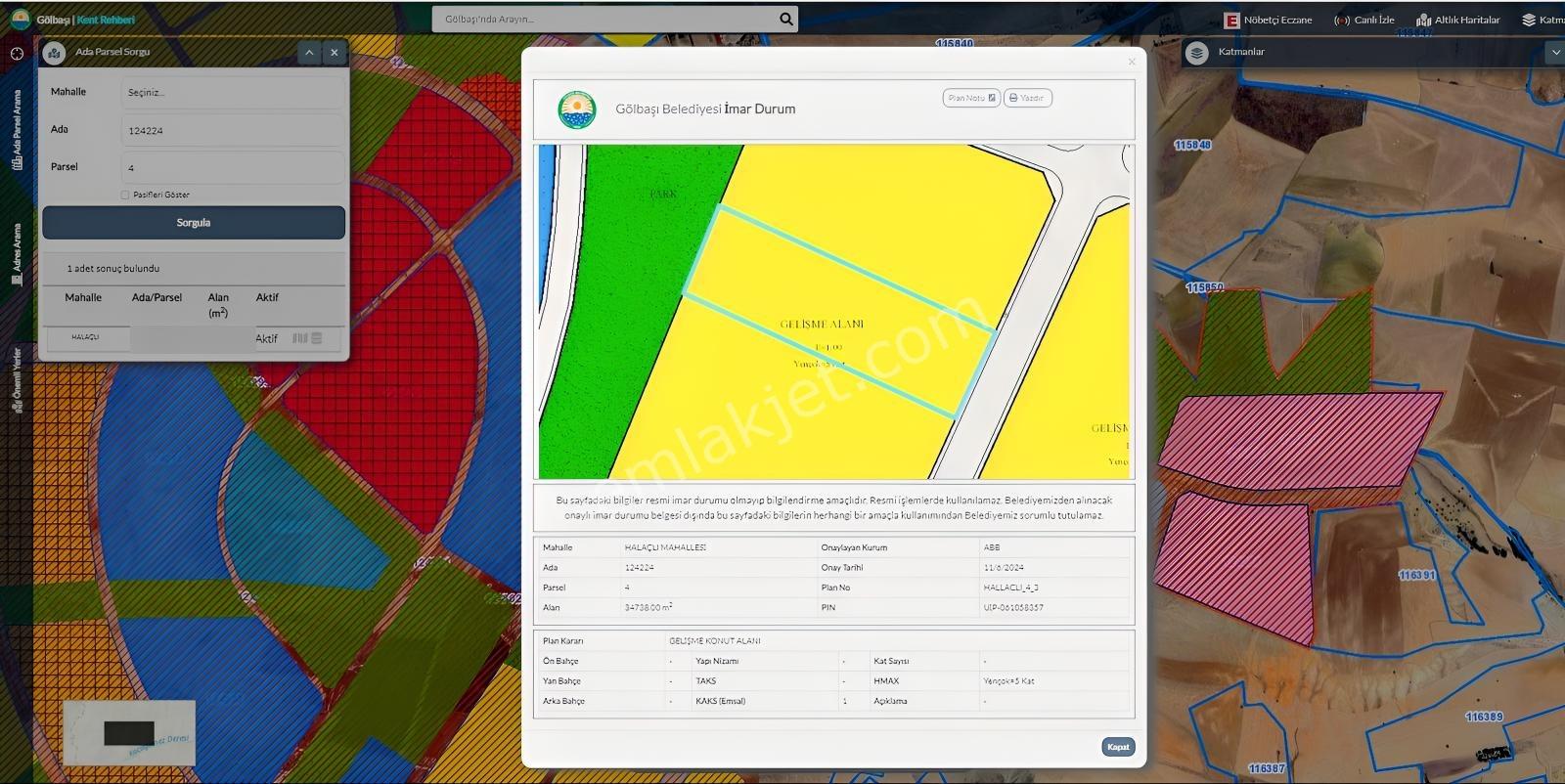Click the HALLACLI_4_3 plan number

[x=1011, y=588]
